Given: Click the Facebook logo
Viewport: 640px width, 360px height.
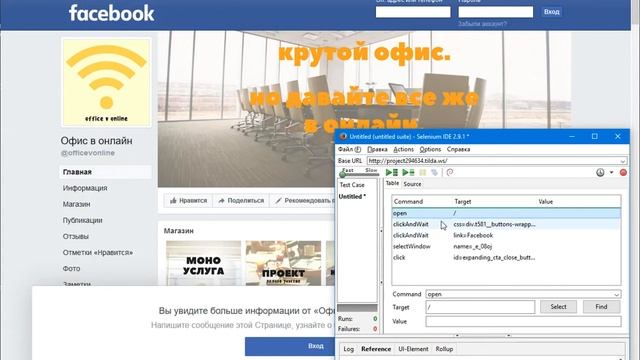Looking at the screenshot, I should pos(111,13).
